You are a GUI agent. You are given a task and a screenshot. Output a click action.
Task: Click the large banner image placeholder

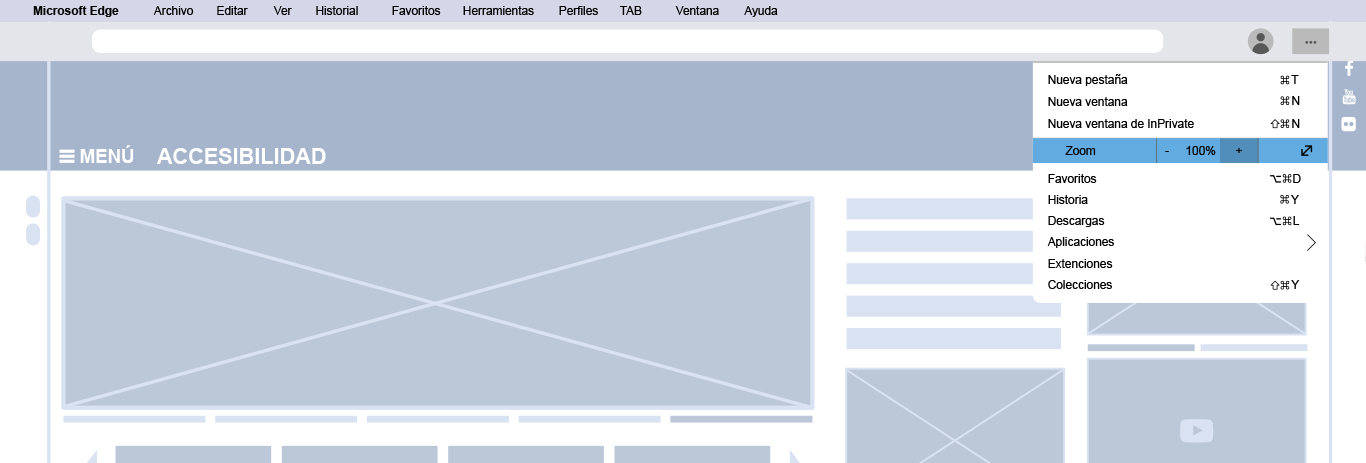437,302
